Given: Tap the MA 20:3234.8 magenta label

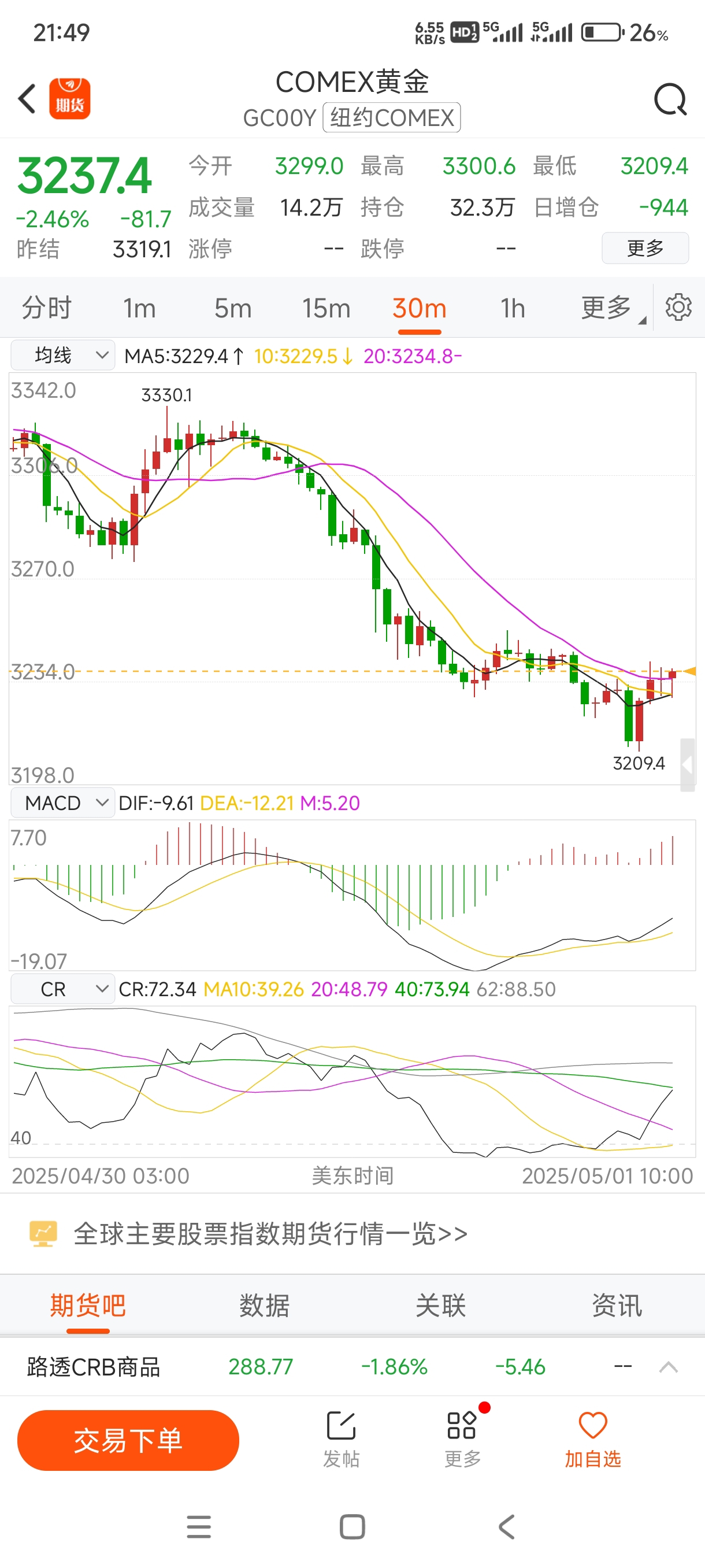Looking at the screenshot, I should click(413, 356).
